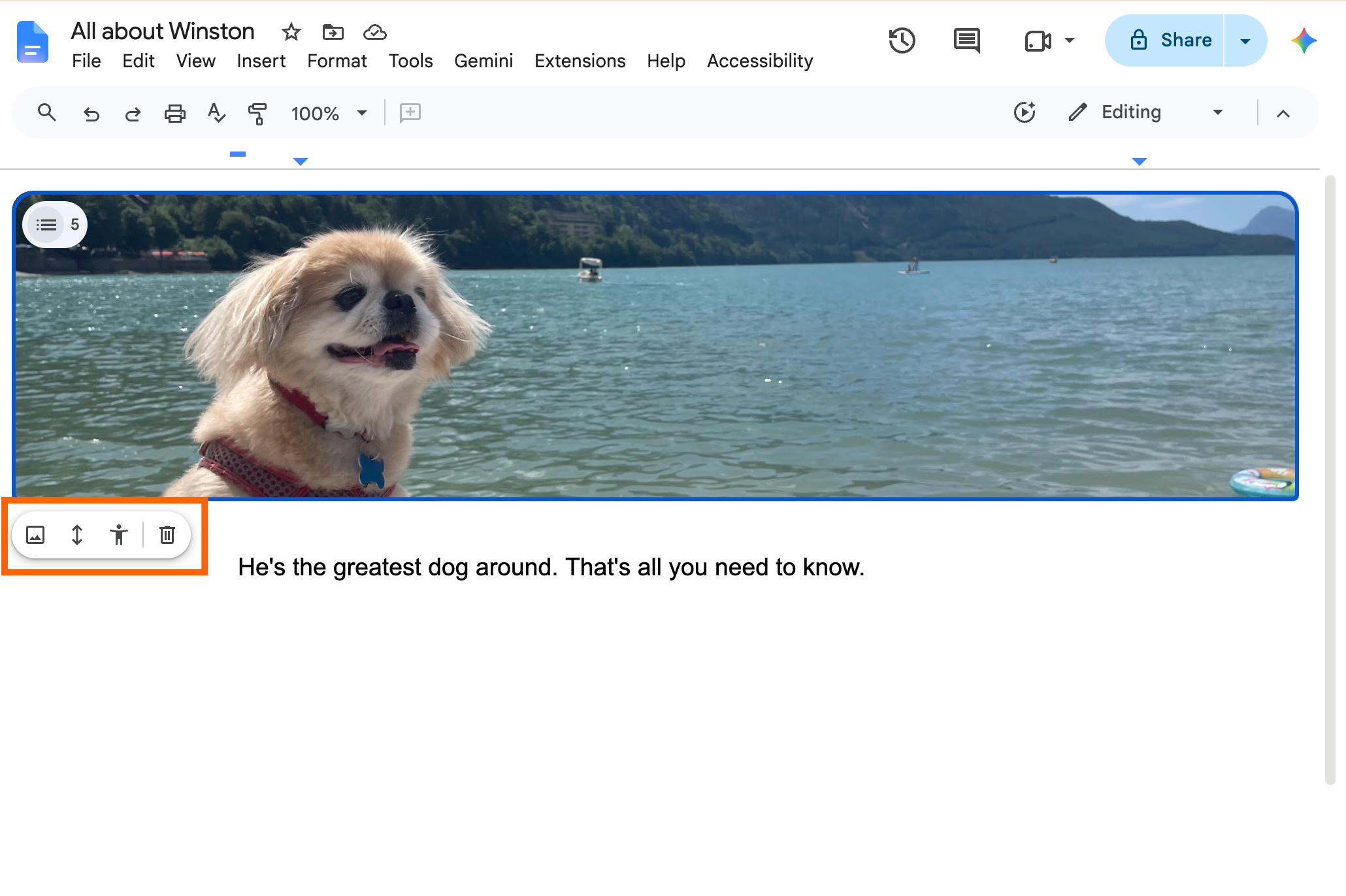Click the document title All about Winston

pyautogui.click(x=163, y=31)
